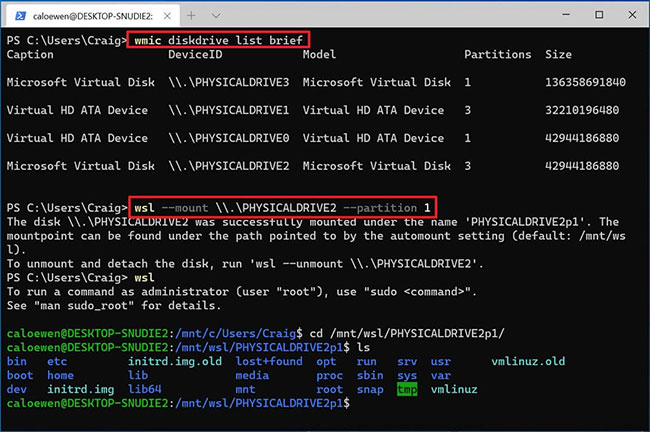Screen dimensions: 650x432
Task: Click the size value 136358691840
Action: pyautogui.click(x=585, y=82)
